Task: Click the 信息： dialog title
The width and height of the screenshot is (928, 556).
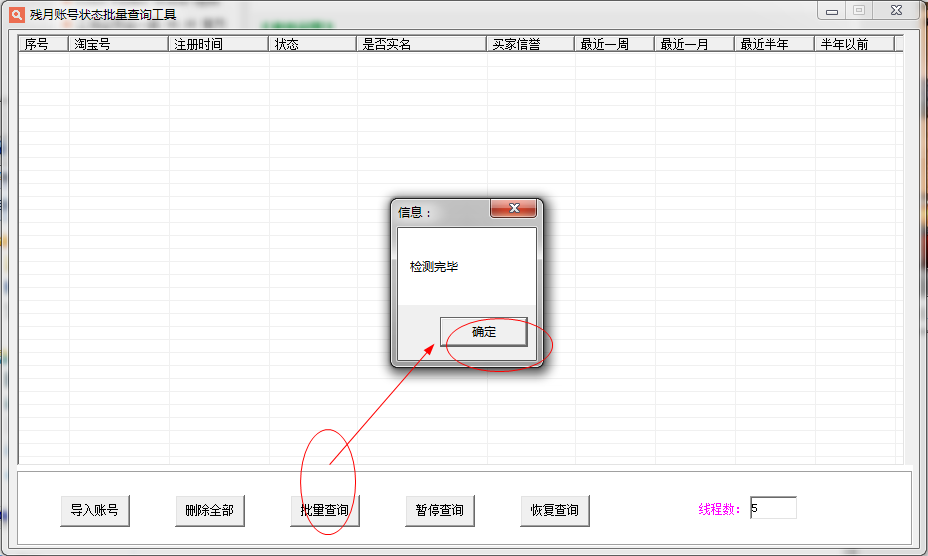Action: (415, 213)
